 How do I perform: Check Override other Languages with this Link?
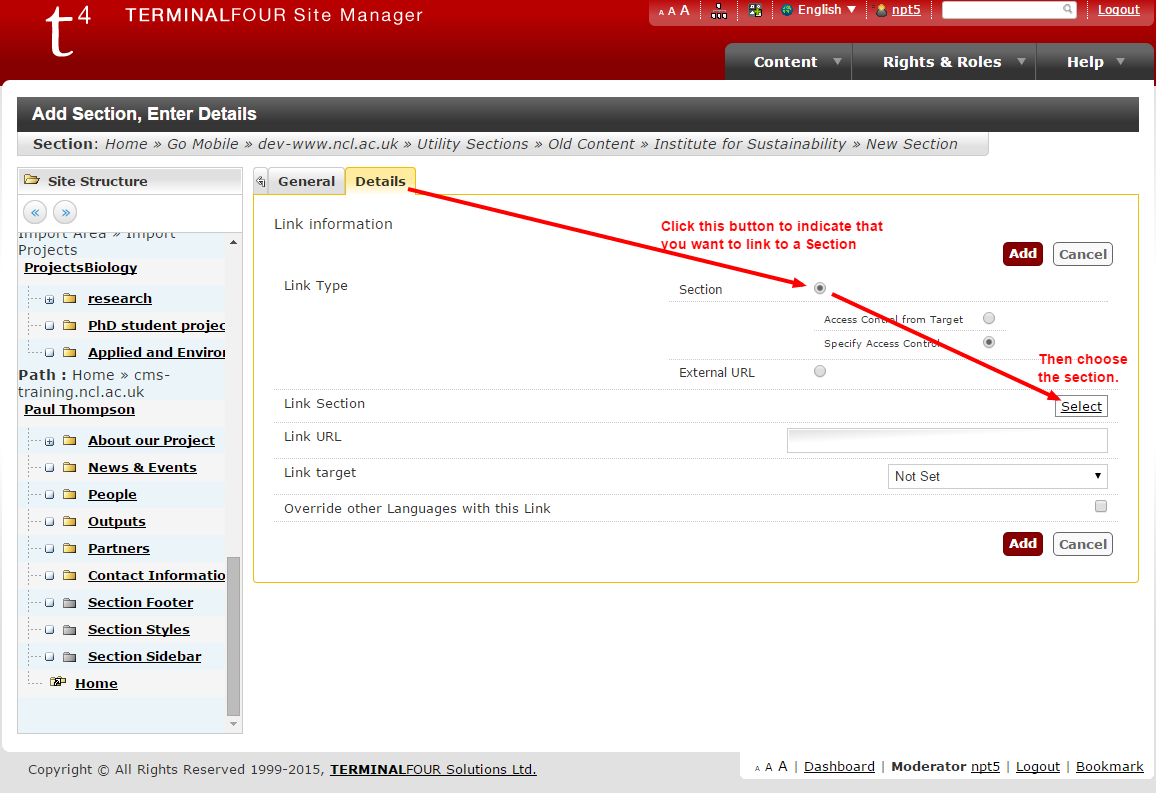[x=1101, y=507]
